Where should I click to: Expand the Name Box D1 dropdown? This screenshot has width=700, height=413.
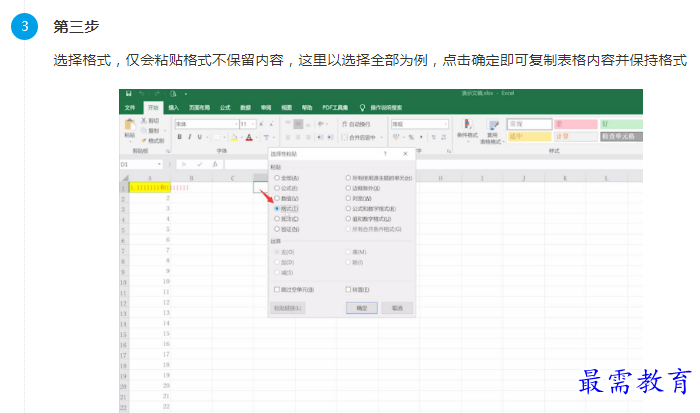pyautogui.click(x=159, y=164)
